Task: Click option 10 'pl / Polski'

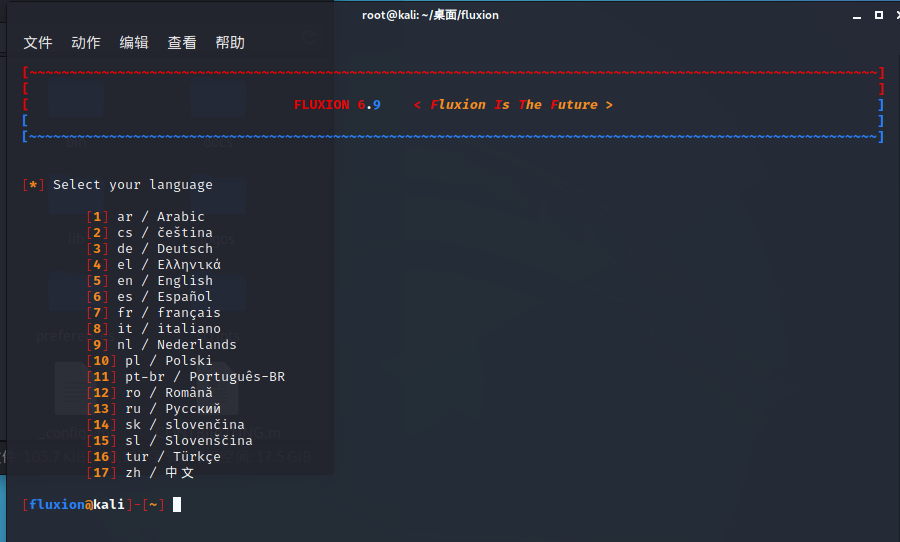Action: click(x=149, y=361)
